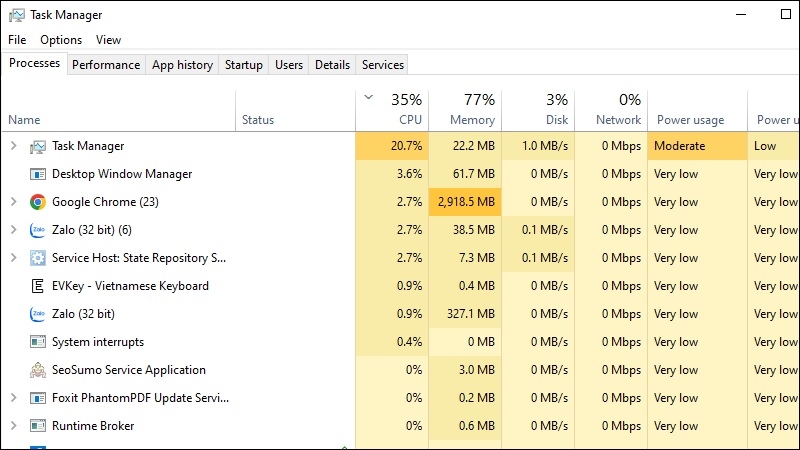Click the Runtime Broker process icon
This screenshot has height=450, width=800.
point(38,426)
